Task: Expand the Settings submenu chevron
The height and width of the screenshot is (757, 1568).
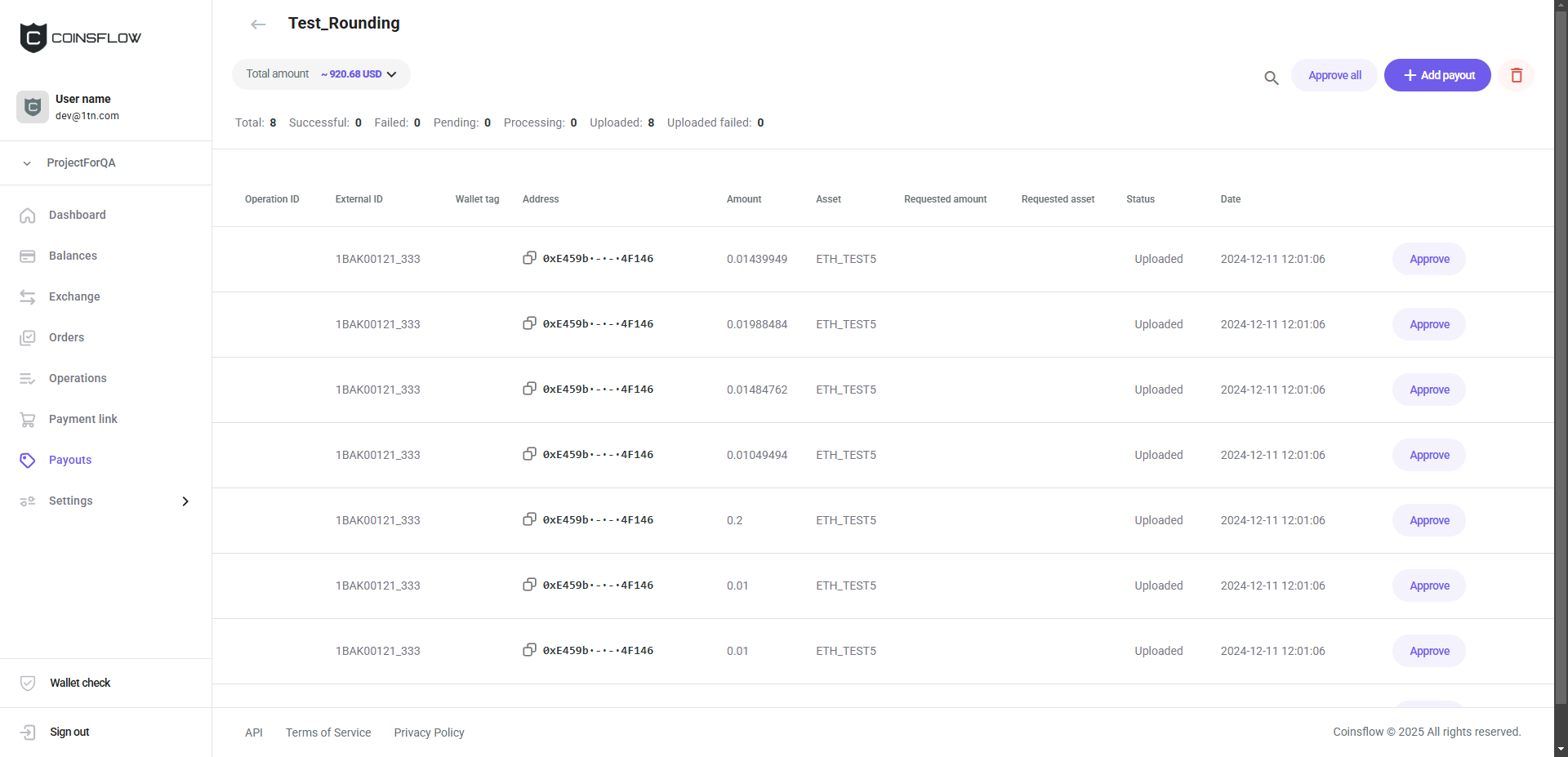Action: [185, 501]
